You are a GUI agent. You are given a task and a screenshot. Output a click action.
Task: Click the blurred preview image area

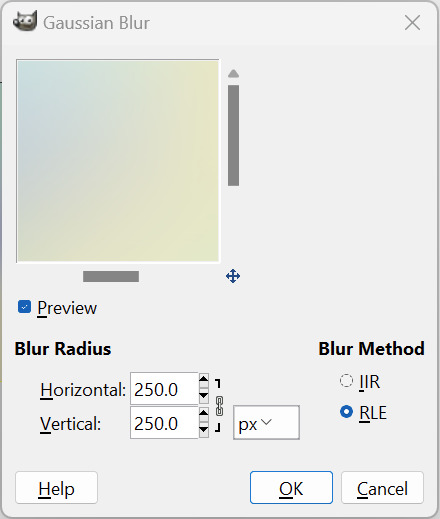[118, 161]
